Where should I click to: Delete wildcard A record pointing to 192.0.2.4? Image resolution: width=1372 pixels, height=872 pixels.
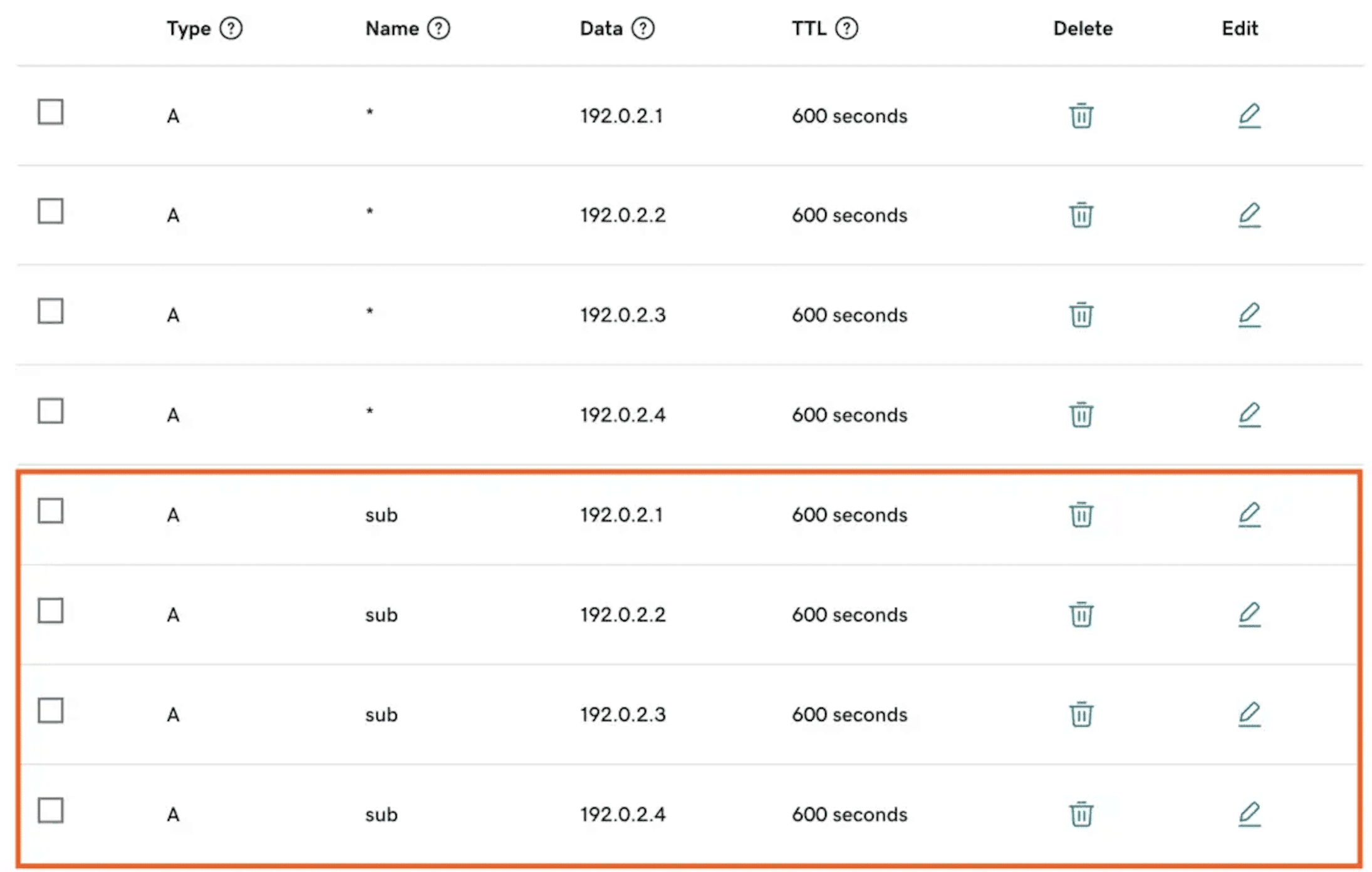pos(1081,415)
